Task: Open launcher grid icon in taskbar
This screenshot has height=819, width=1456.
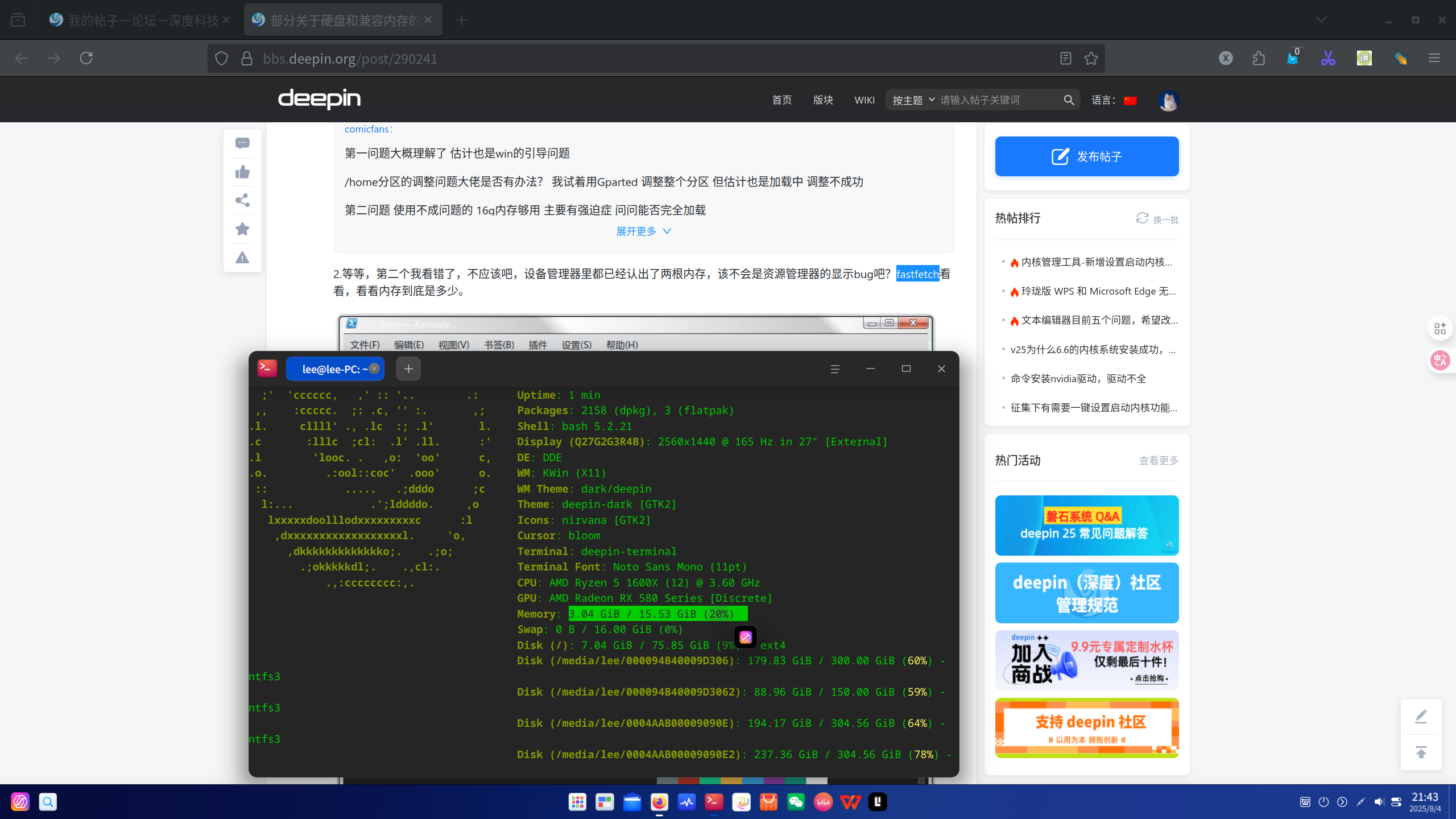Action: point(577,802)
